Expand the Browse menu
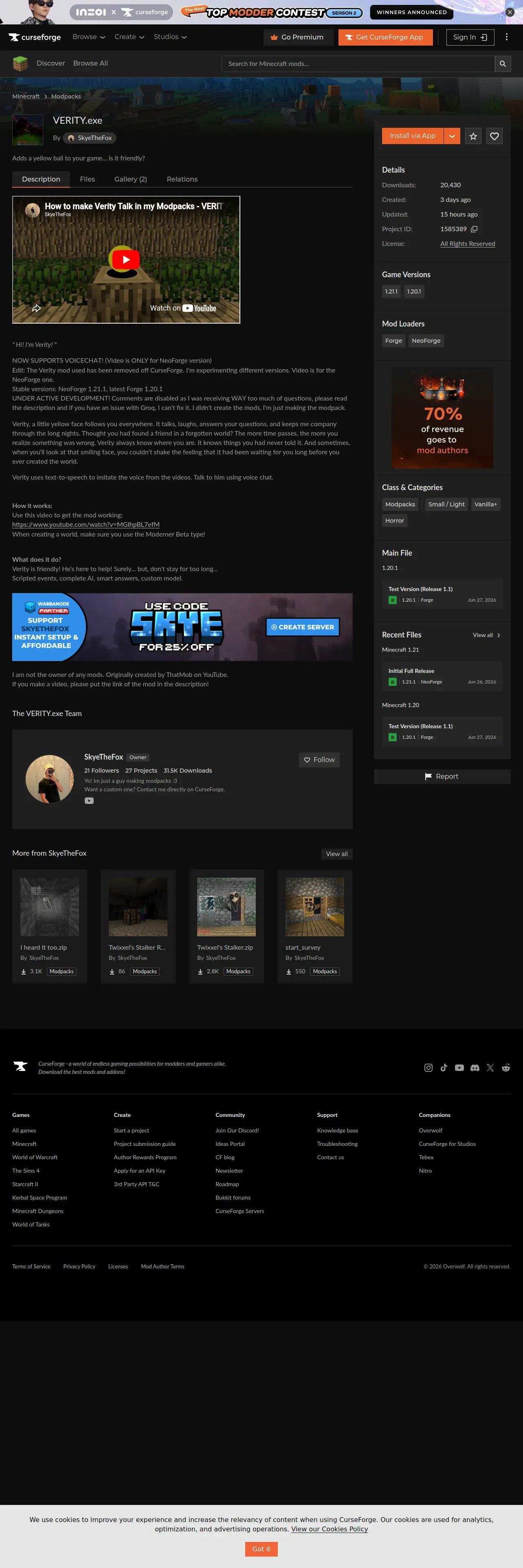 [x=89, y=37]
